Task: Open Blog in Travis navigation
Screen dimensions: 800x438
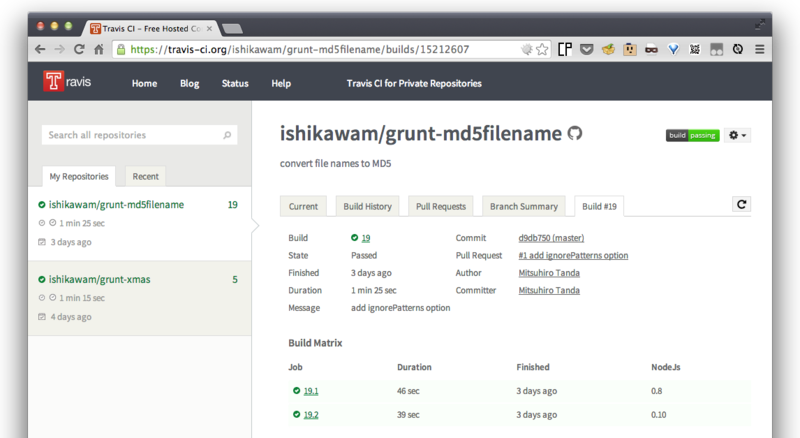Action: 189,83
